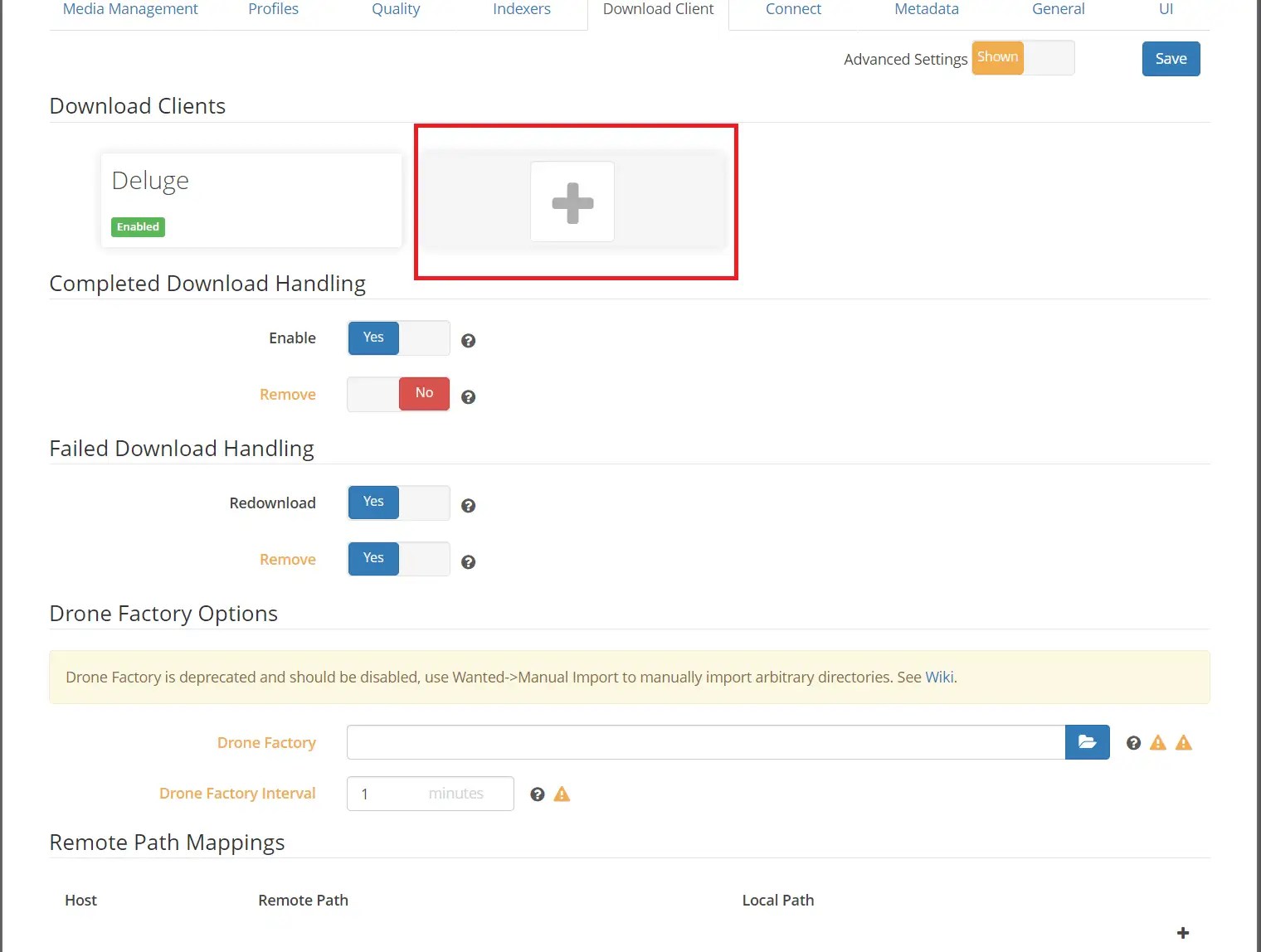Open the Connect tab
Screen dimensions: 1261x952
794,10
